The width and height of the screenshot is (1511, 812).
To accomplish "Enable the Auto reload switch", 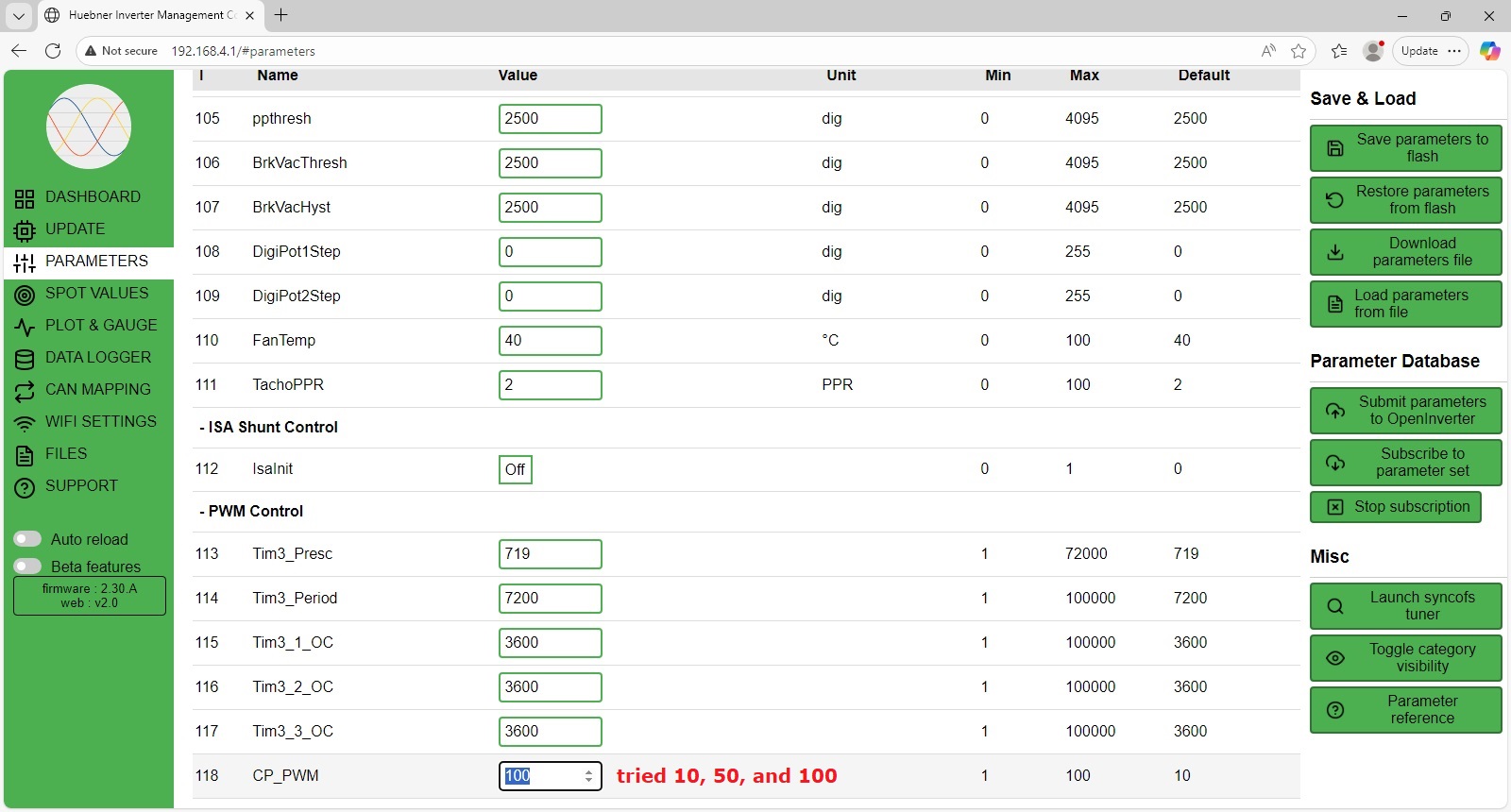I will [x=27, y=539].
